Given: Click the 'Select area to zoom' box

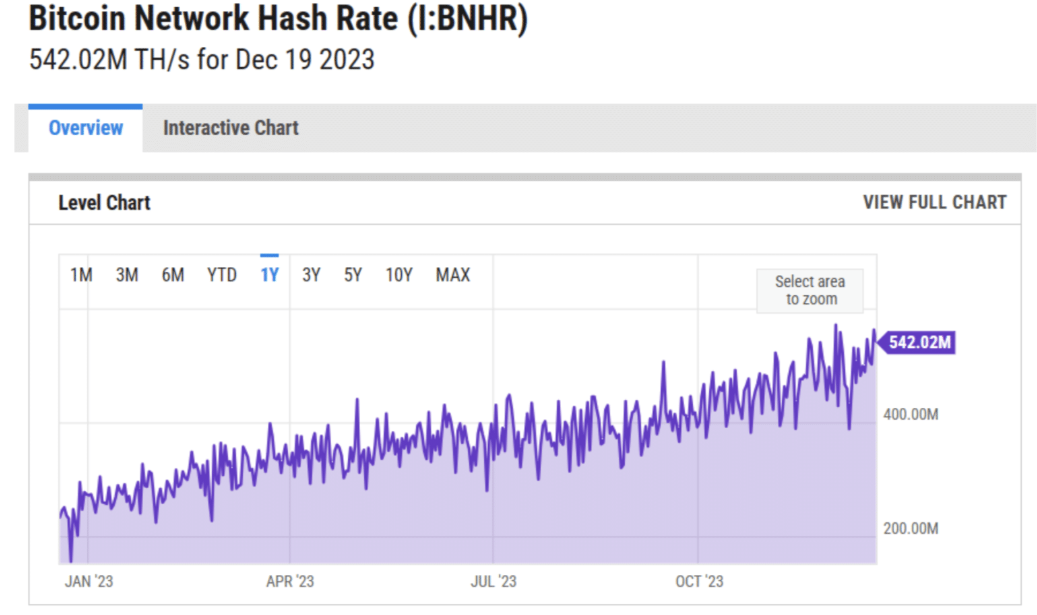Looking at the screenshot, I should click(809, 290).
